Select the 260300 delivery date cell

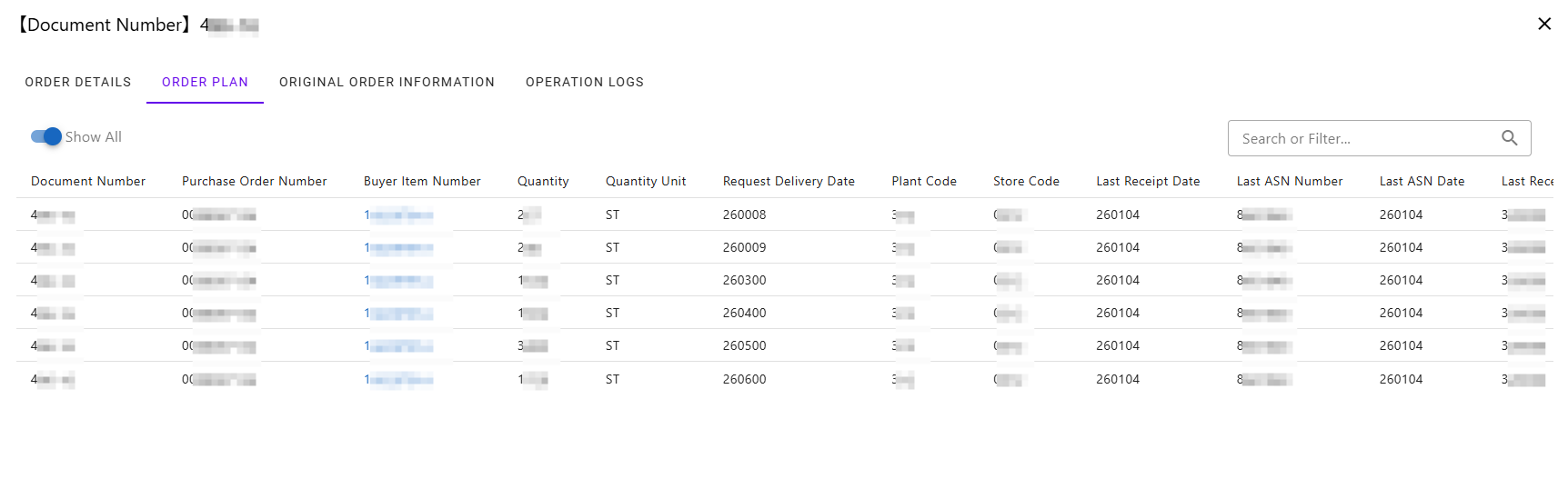point(744,281)
